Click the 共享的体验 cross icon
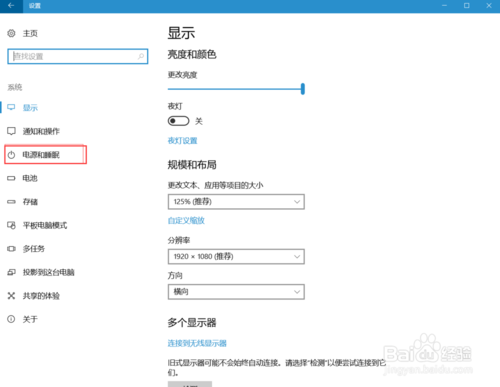This screenshot has height=387, width=500. click(11, 296)
